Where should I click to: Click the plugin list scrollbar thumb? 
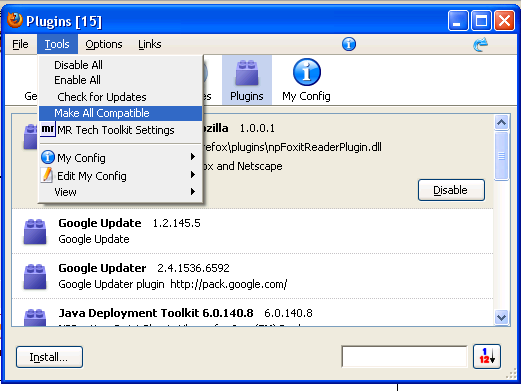[x=501, y=156]
